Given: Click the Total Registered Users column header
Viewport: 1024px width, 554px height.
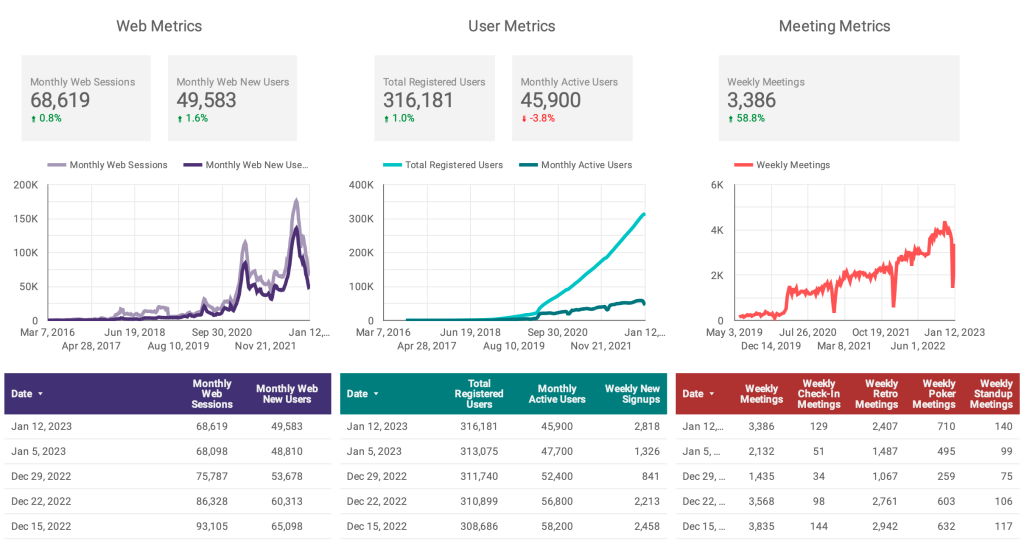Looking at the screenshot, I should 479,394.
